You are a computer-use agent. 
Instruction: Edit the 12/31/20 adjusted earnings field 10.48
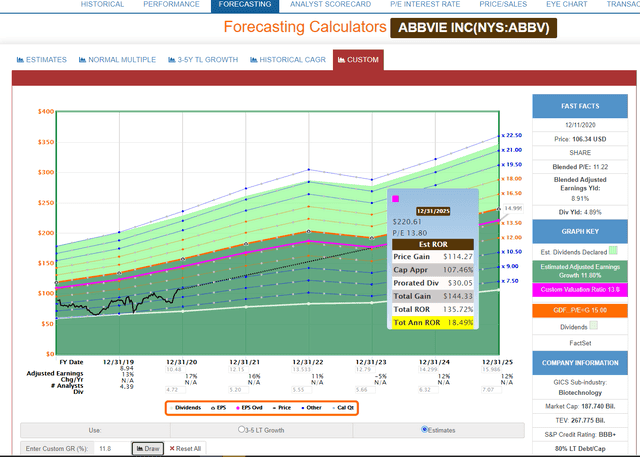[175, 369]
